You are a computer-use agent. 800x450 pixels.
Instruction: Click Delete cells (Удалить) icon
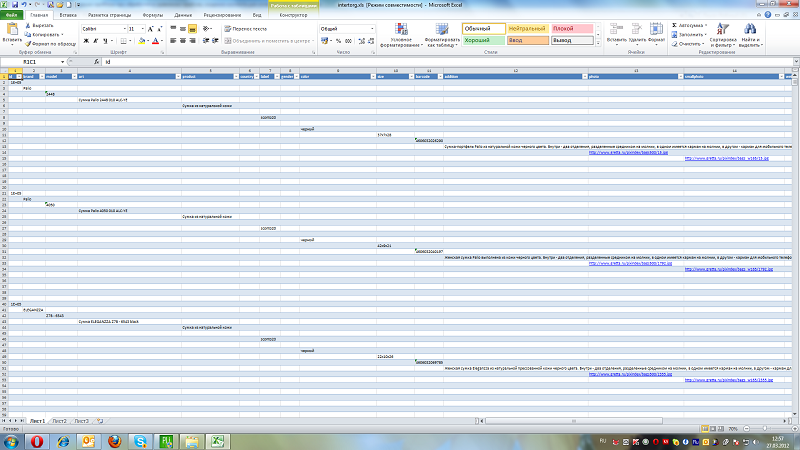tap(637, 34)
